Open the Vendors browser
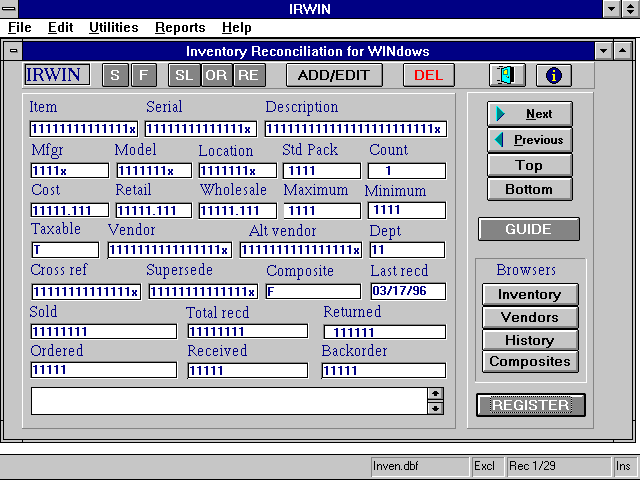The height and width of the screenshot is (480, 640). (529, 318)
